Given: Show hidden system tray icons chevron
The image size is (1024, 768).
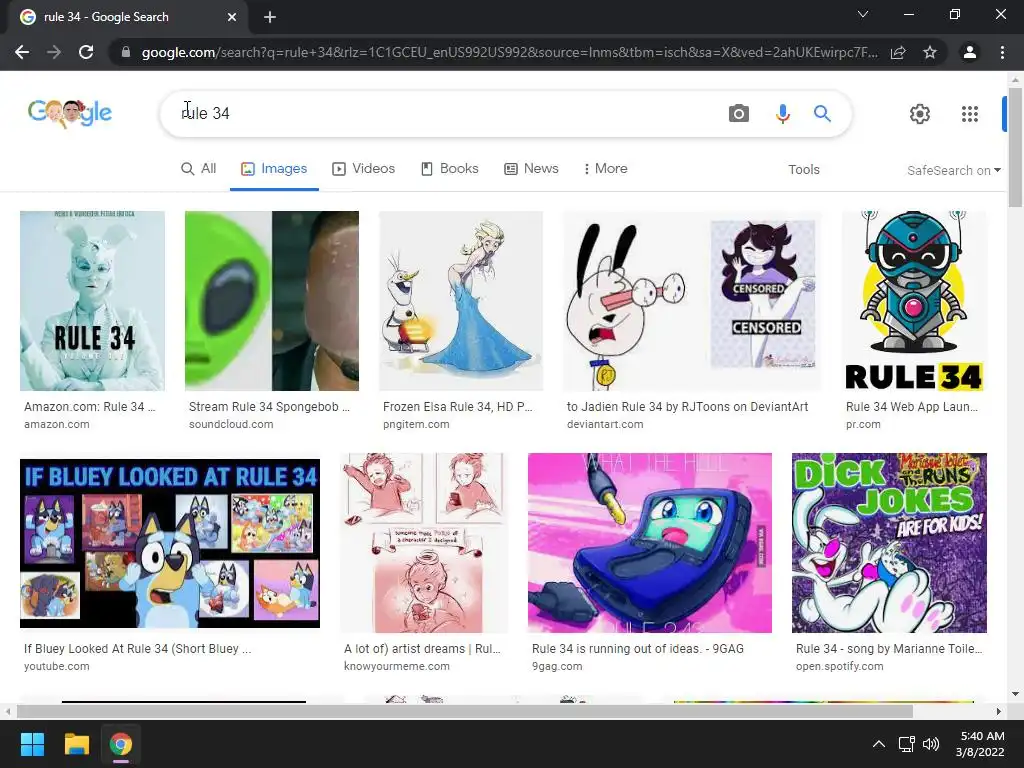Looking at the screenshot, I should point(879,744).
